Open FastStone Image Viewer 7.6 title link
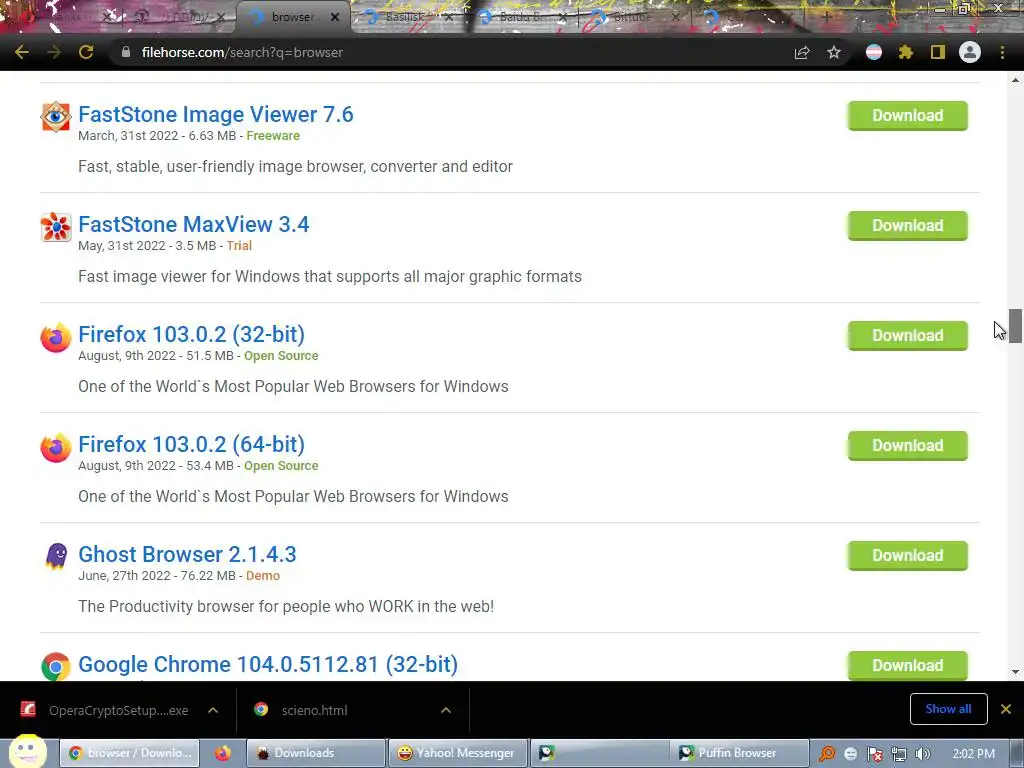 click(216, 114)
